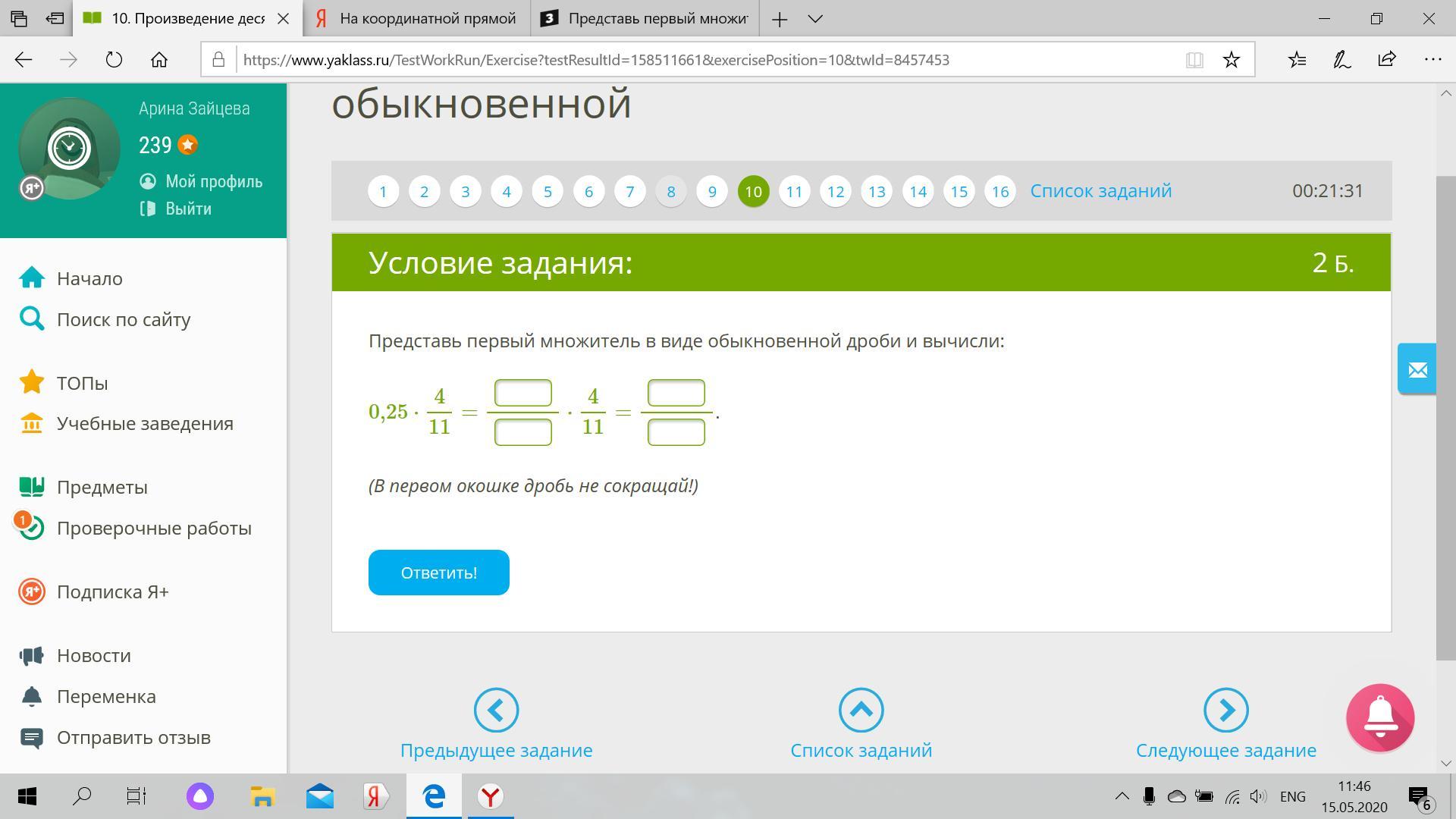Click the browser refresh icon
Image resolution: width=1456 pixels, height=819 pixels.
(x=114, y=60)
